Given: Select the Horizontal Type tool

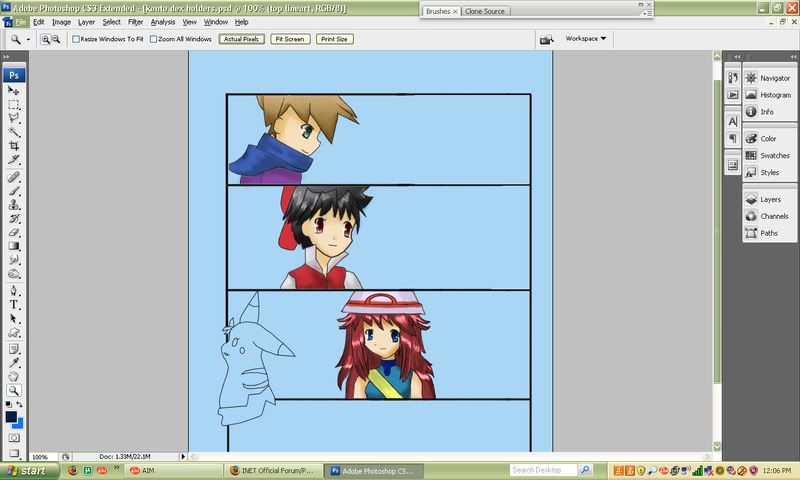Looking at the screenshot, I should click(x=15, y=304).
